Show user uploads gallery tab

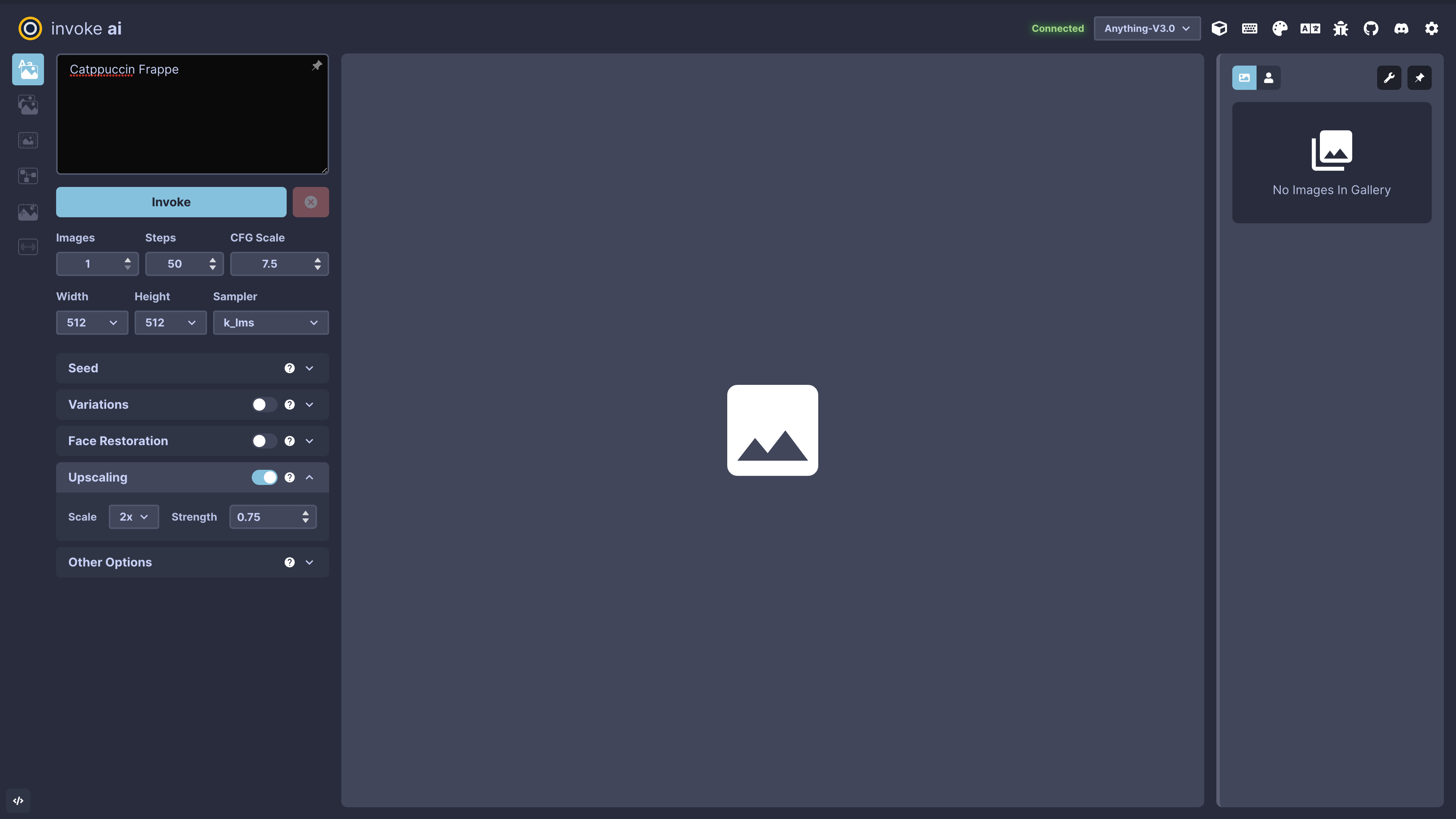tap(1268, 78)
